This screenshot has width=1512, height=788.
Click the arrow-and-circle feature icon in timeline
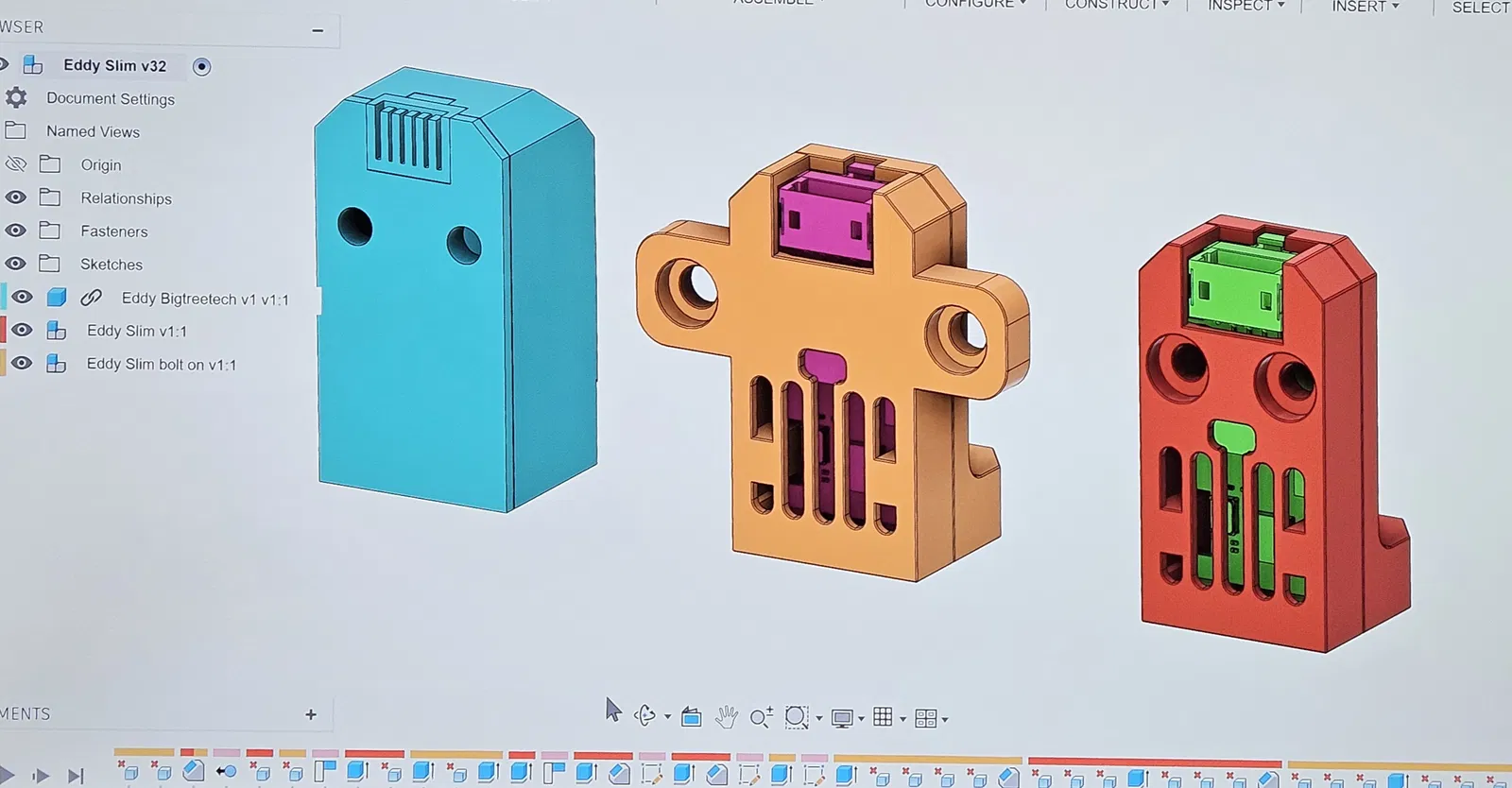227,772
